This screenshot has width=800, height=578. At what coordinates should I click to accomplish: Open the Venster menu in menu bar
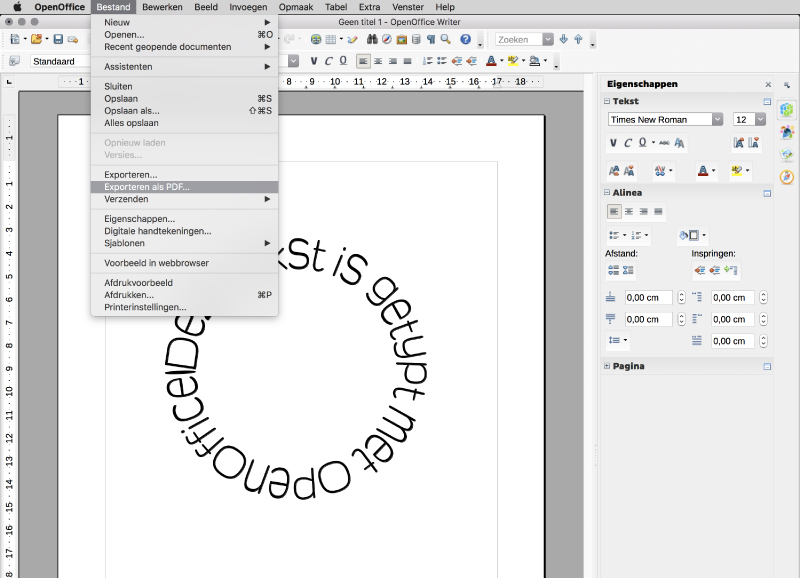pyautogui.click(x=408, y=7)
